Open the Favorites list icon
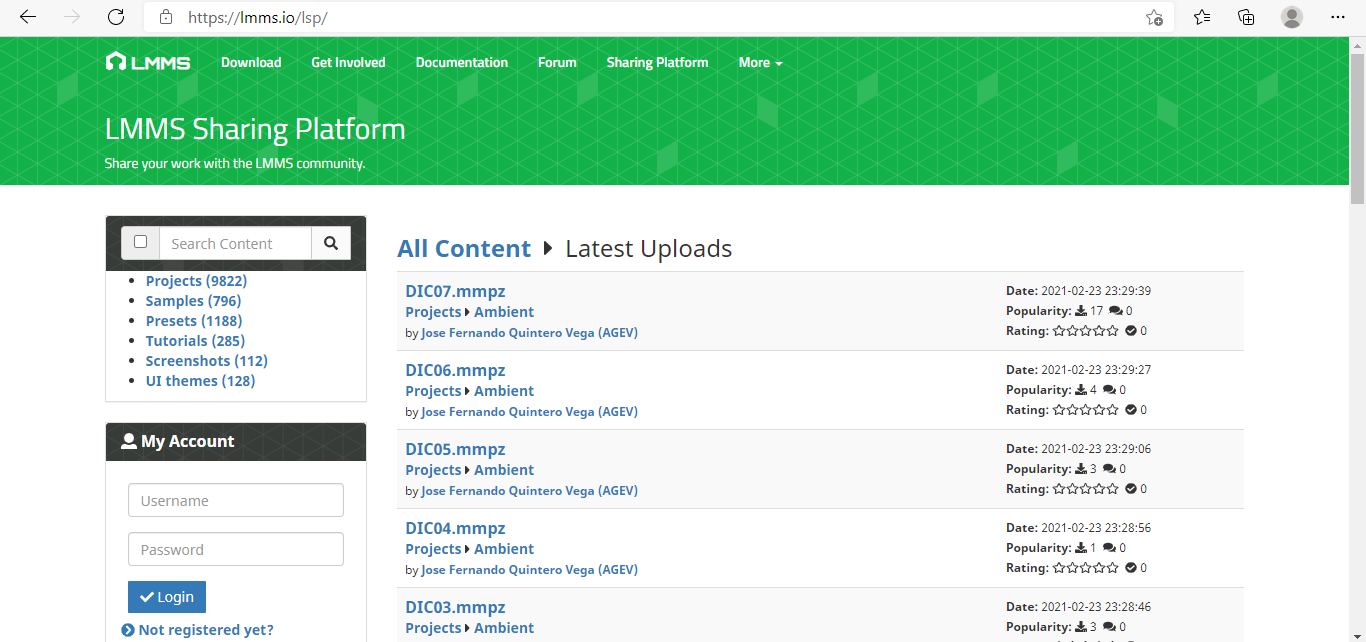The width and height of the screenshot is (1366, 642). (x=1202, y=17)
